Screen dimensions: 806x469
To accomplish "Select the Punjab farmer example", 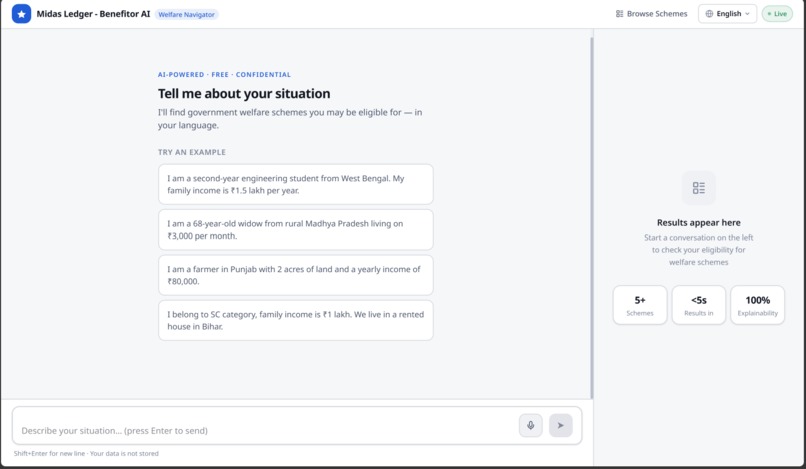I will click(x=296, y=275).
